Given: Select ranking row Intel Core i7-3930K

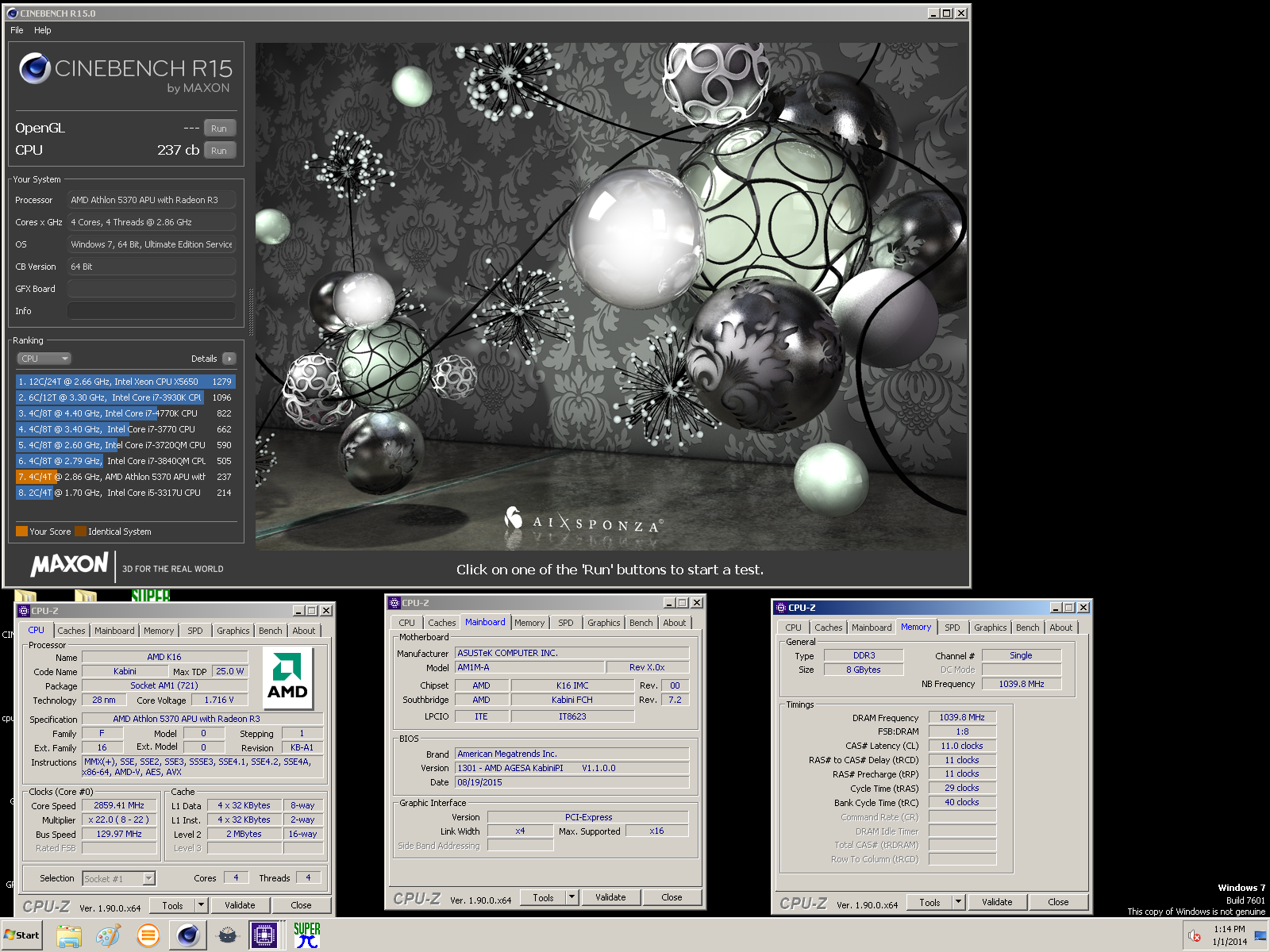Looking at the screenshot, I should (x=125, y=397).
